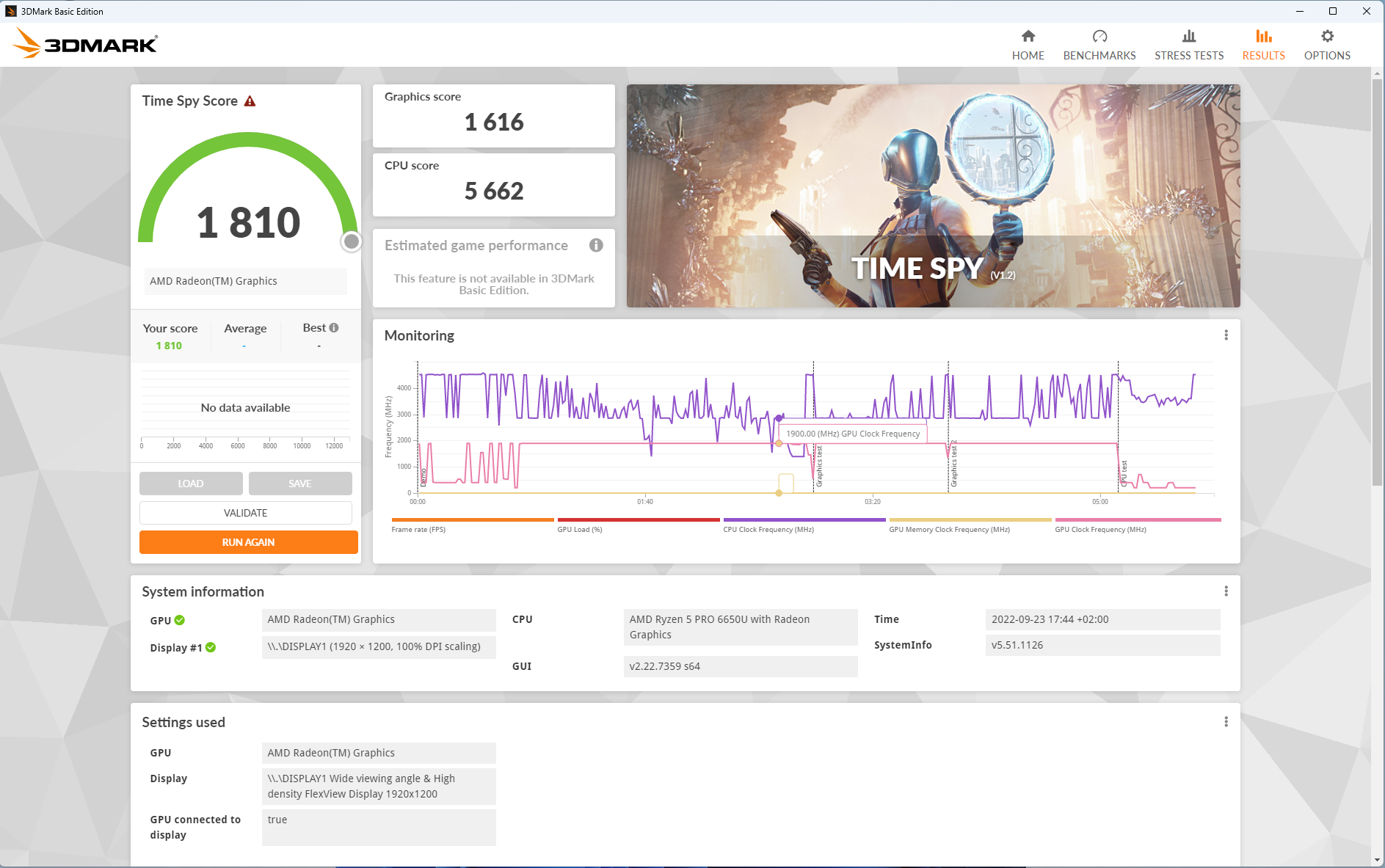Click the green Your score value 1 810

169,346
